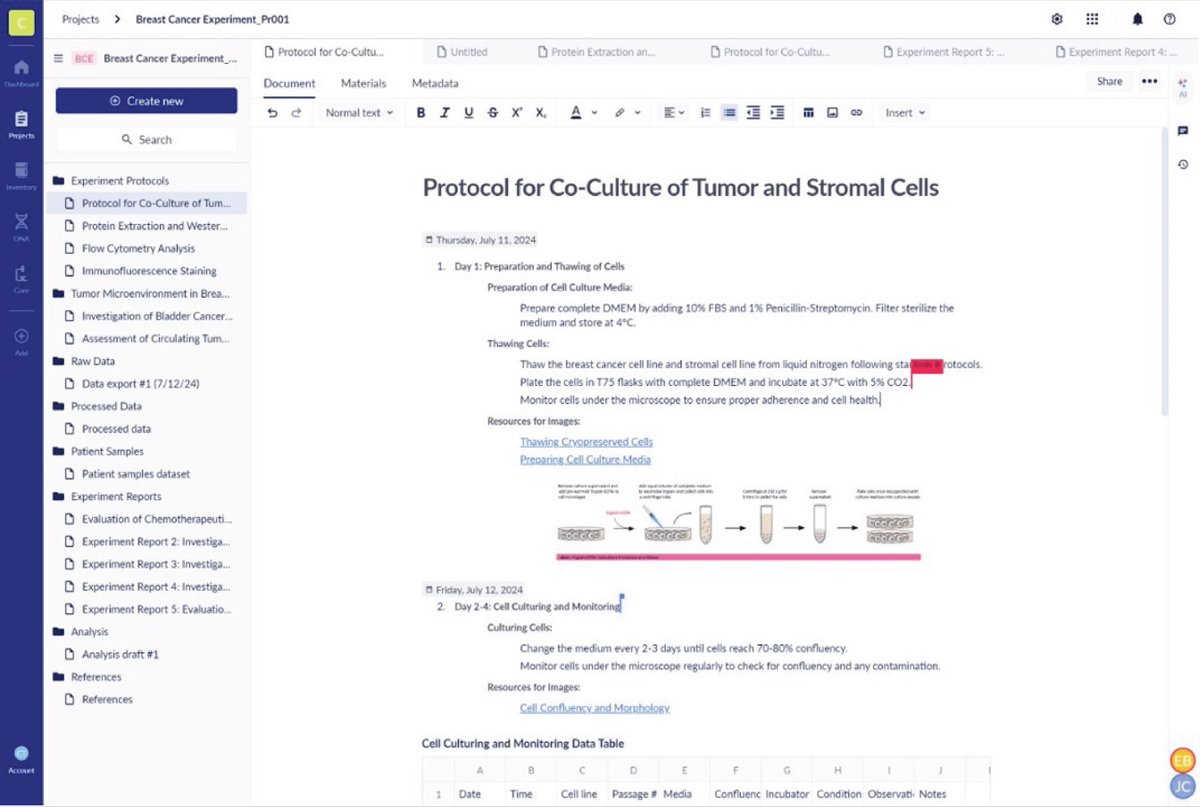The image size is (1200, 807).
Task: Insert a table using the table icon
Action: coord(808,112)
